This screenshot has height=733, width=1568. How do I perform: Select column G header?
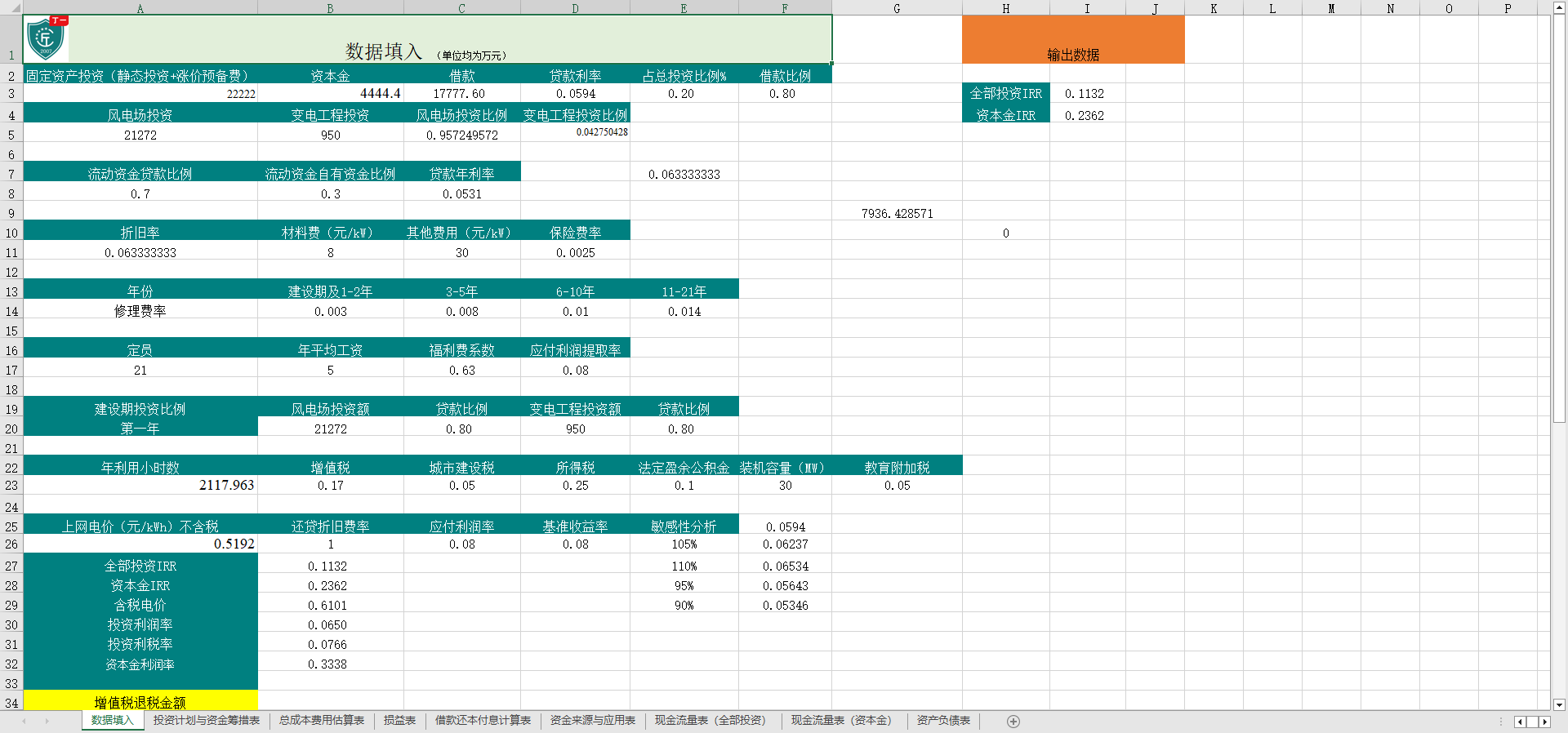[897, 8]
